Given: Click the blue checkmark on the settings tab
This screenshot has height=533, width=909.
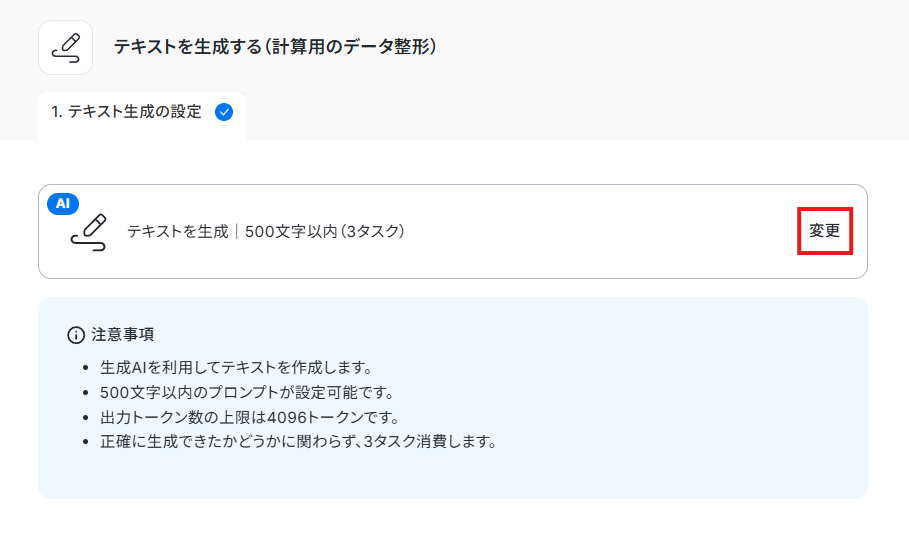Looking at the screenshot, I should click(224, 112).
